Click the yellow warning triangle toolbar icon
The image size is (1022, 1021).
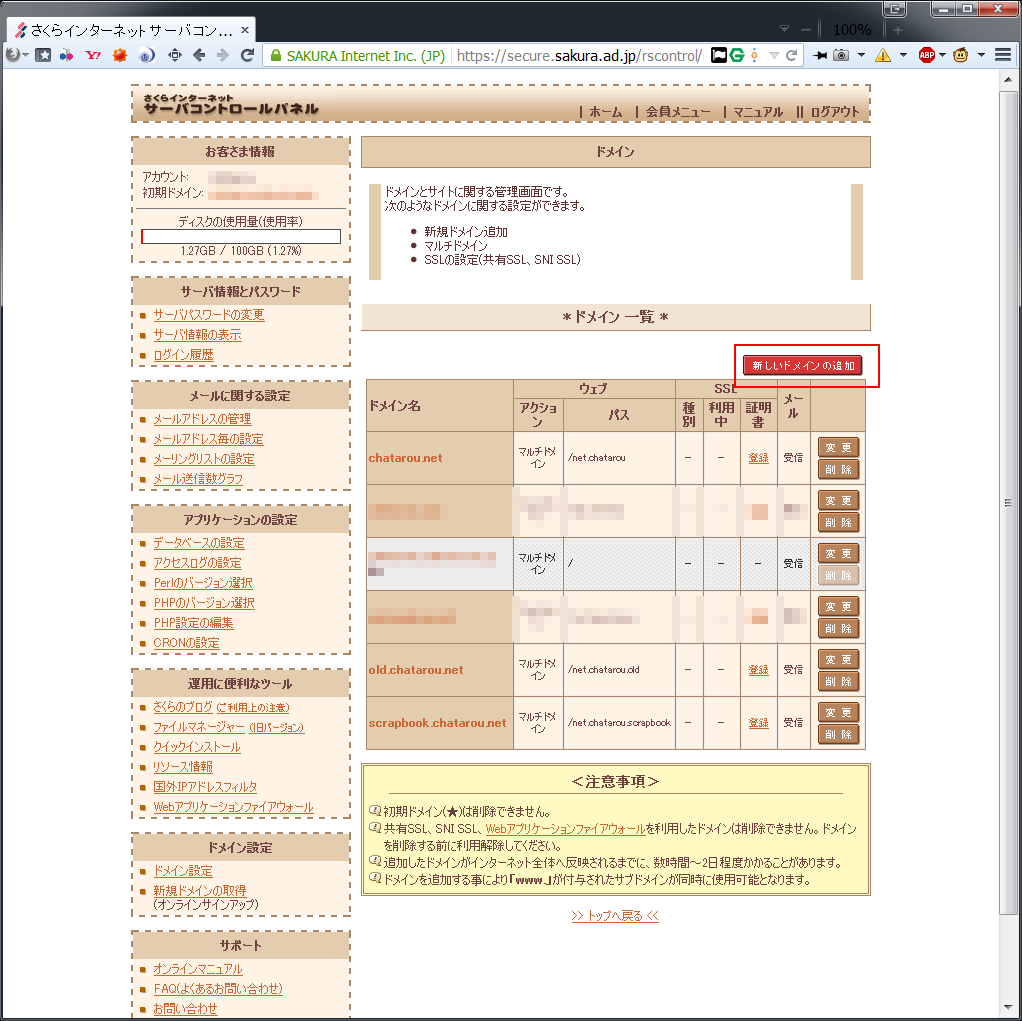tap(883, 55)
